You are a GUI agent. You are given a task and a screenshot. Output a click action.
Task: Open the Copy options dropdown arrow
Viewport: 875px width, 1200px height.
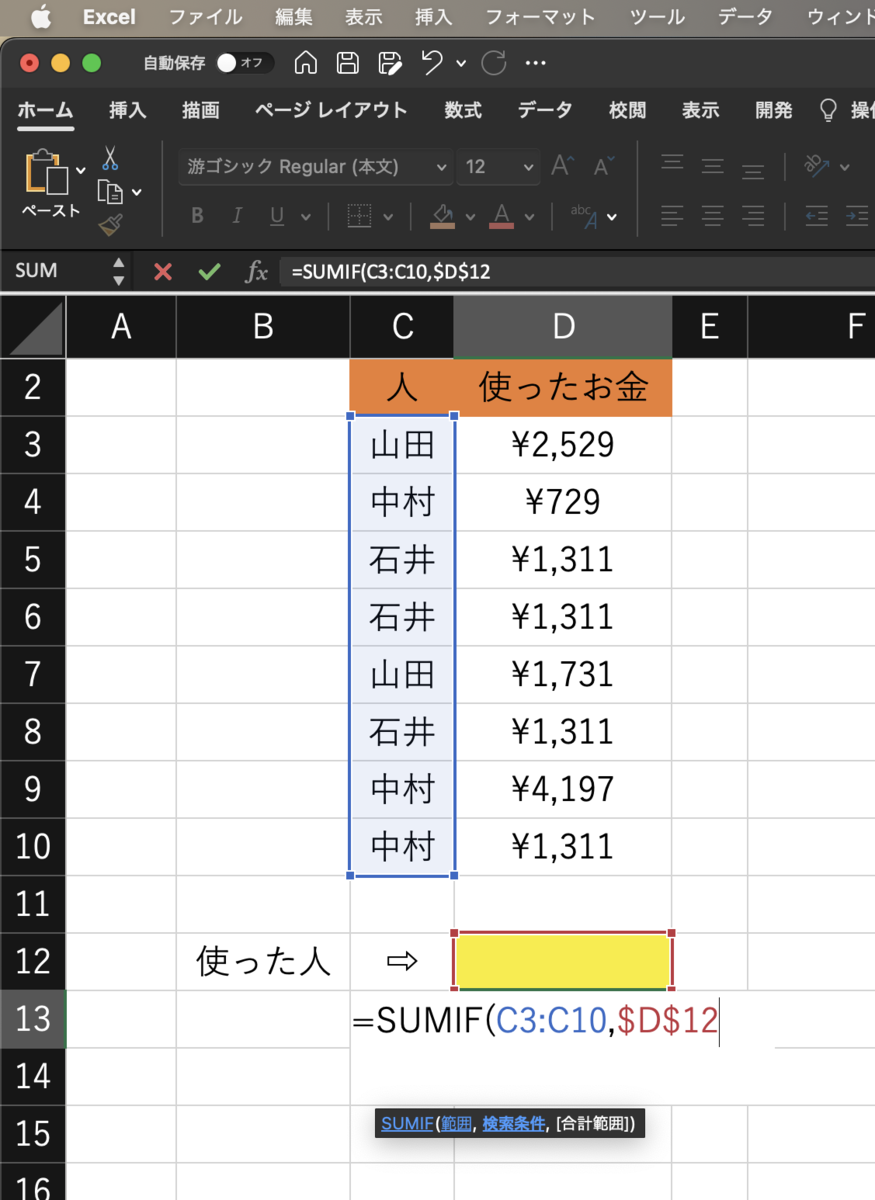[137, 192]
